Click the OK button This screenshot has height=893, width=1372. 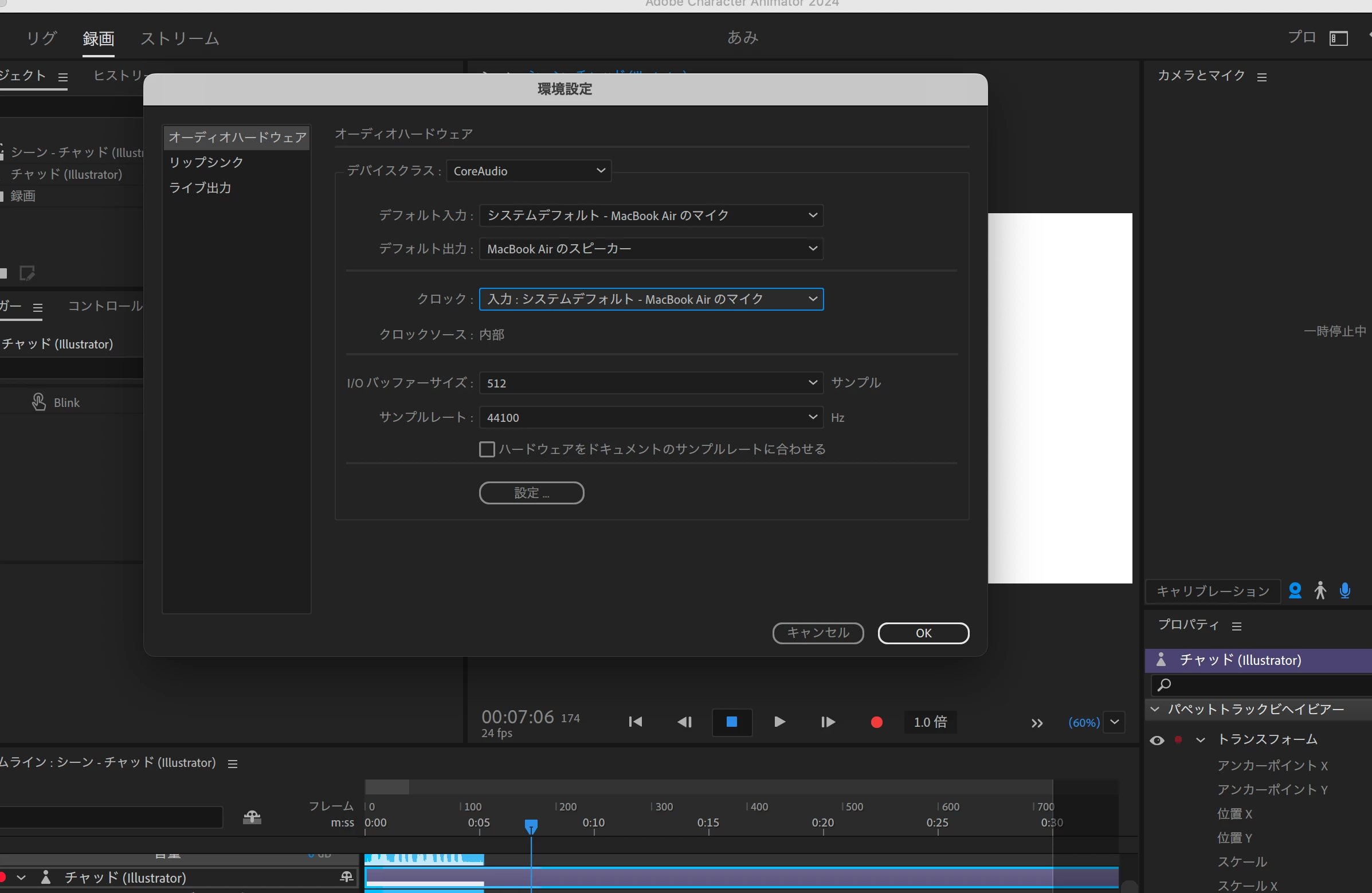[x=923, y=633]
